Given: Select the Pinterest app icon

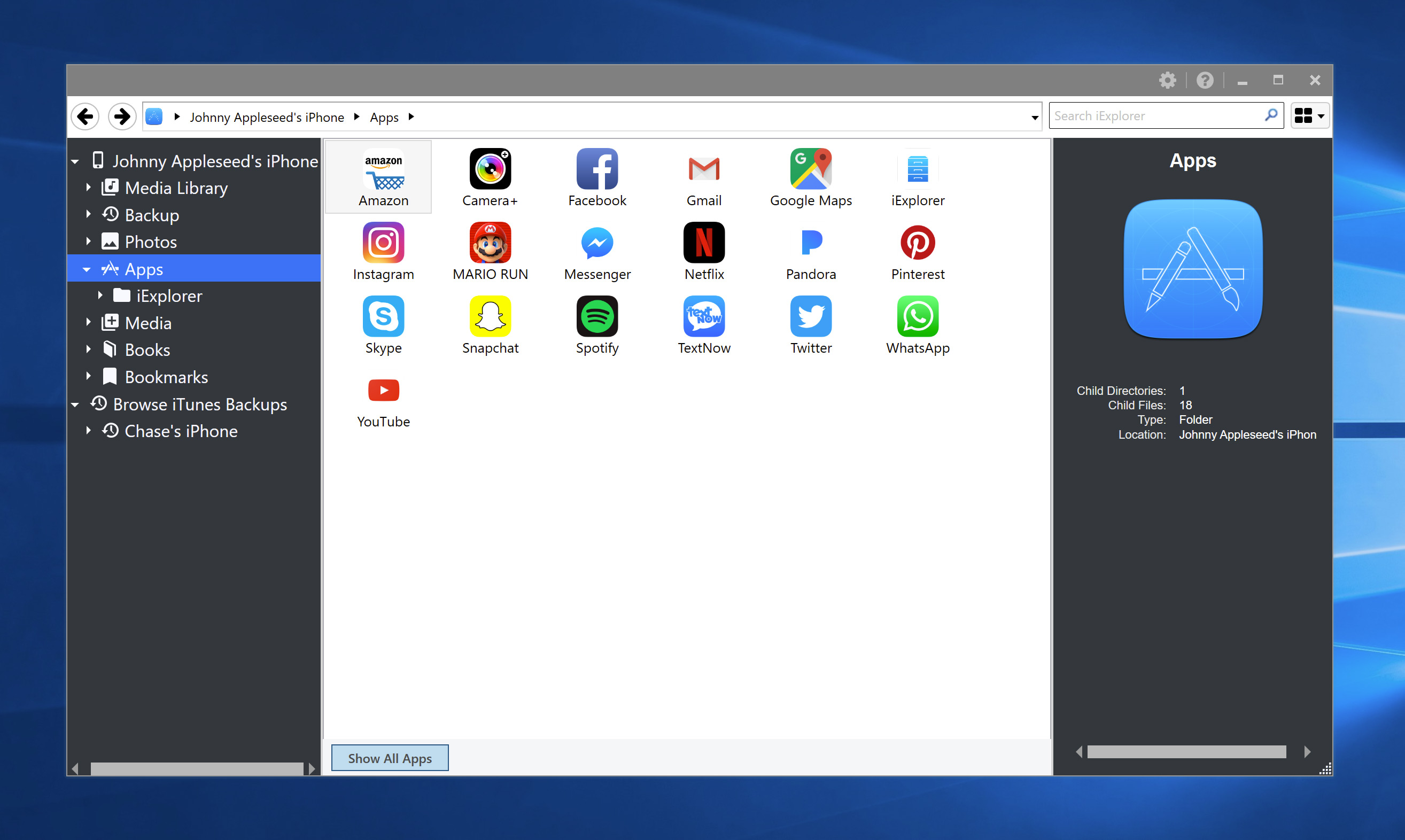Looking at the screenshot, I should (x=918, y=243).
